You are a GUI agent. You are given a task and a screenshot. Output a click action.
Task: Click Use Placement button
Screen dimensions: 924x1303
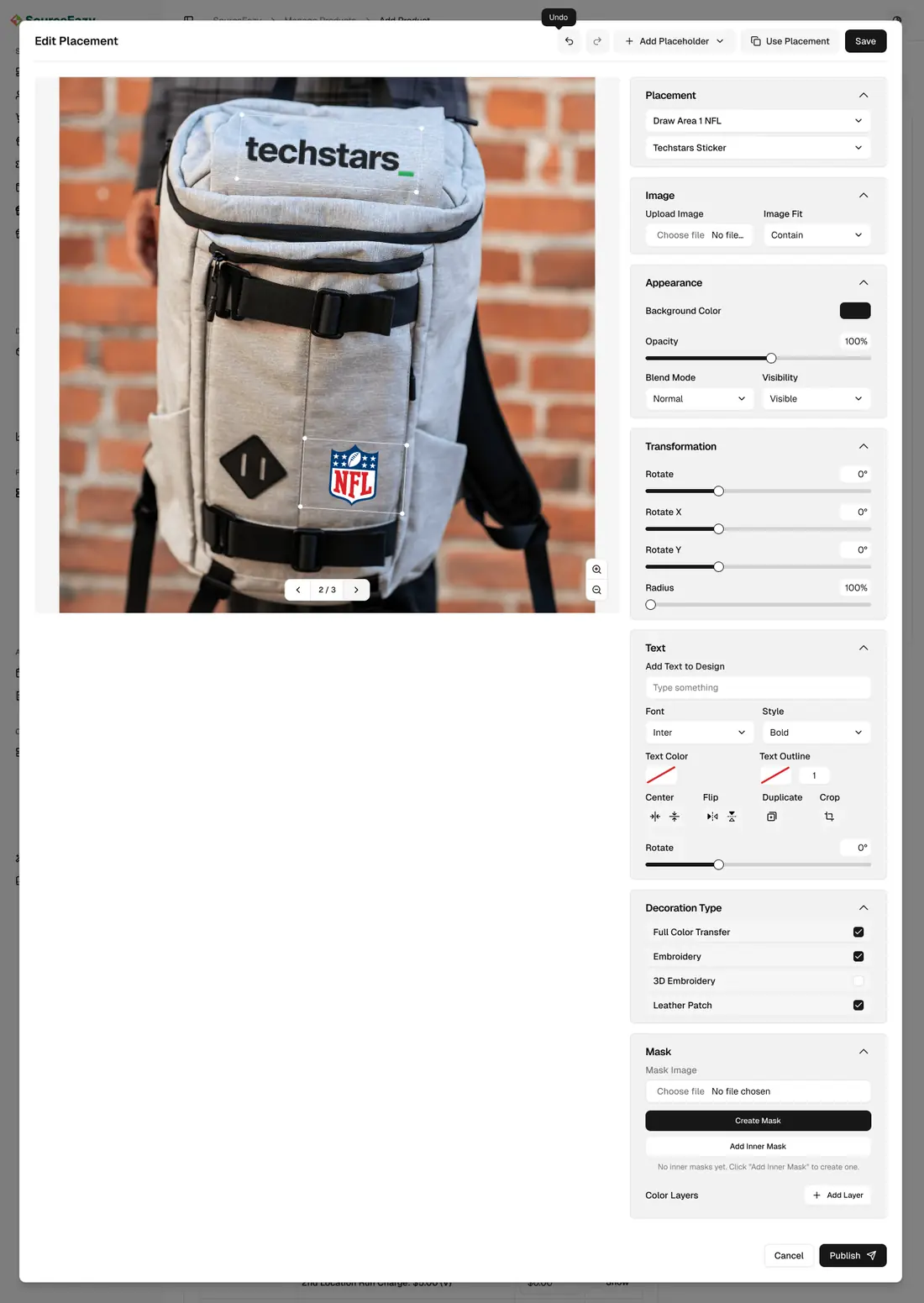tap(790, 41)
